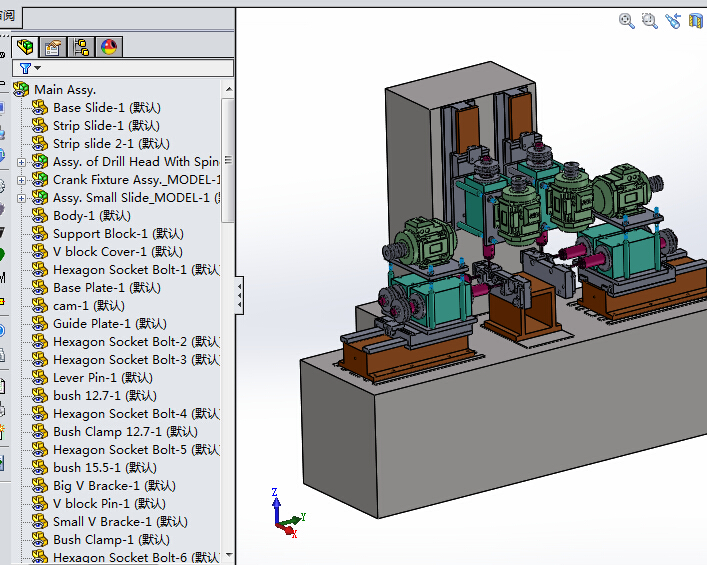Select Lever Pin-1 part
The height and width of the screenshot is (565, 707).
click(x=103, y=378)
